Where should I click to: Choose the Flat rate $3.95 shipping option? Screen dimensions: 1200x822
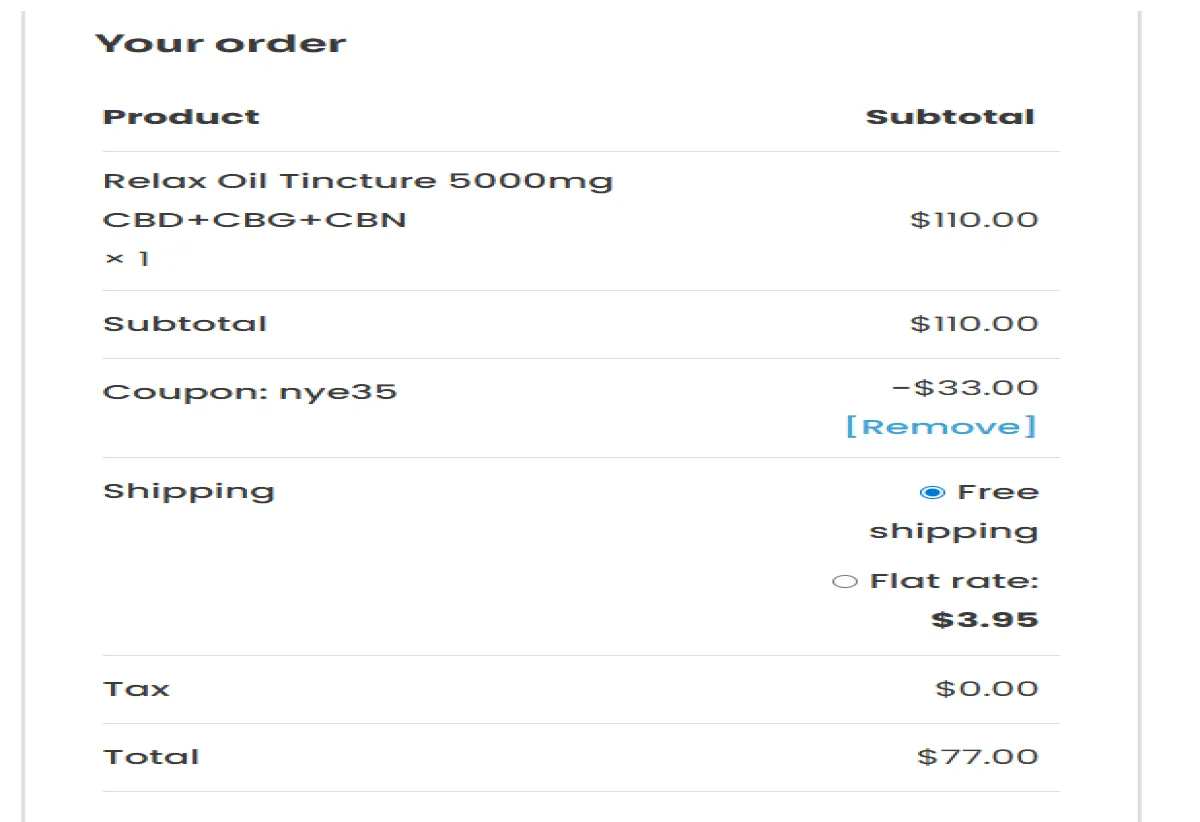coord(845,580)
